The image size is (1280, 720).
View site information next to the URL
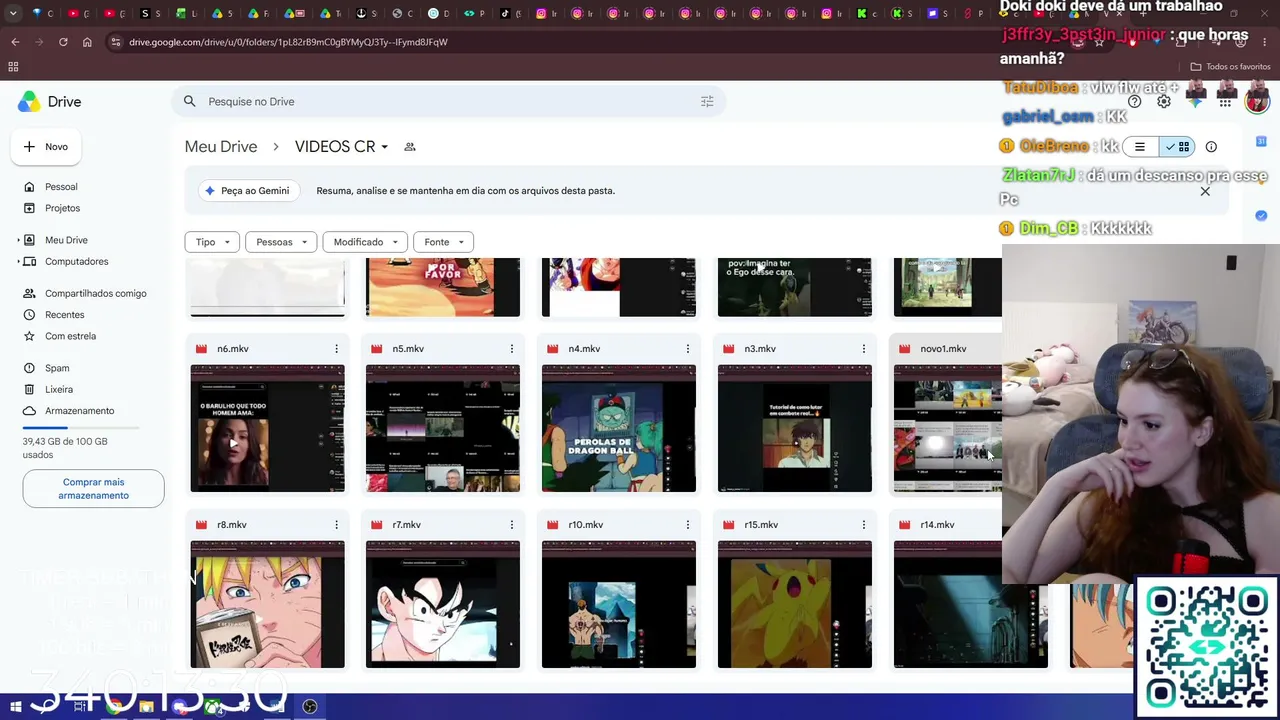[x=115, y=42]
